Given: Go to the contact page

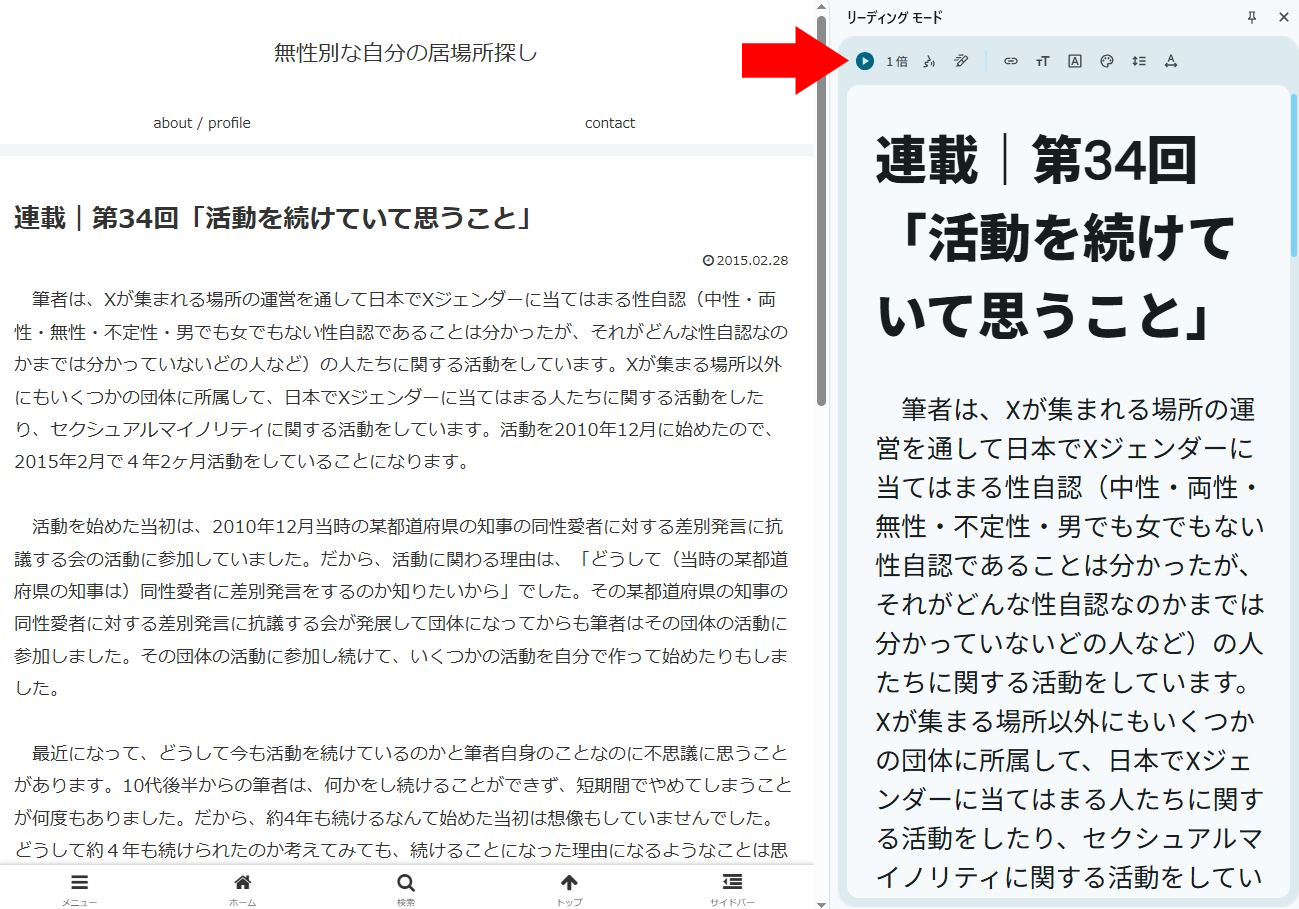Looking at the screenshot, I should 610,123.
